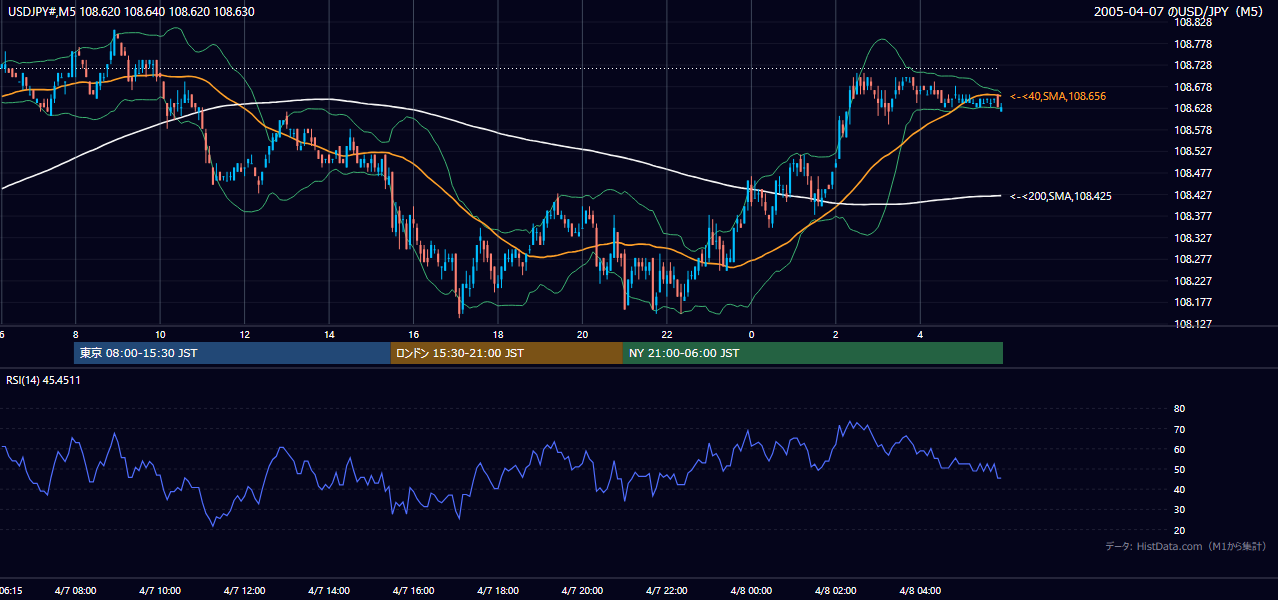Click the 4/8 00:00 time axis label
Viewport: 1278px width, 600px height.
pyautogui.click(x=751, y=591)
